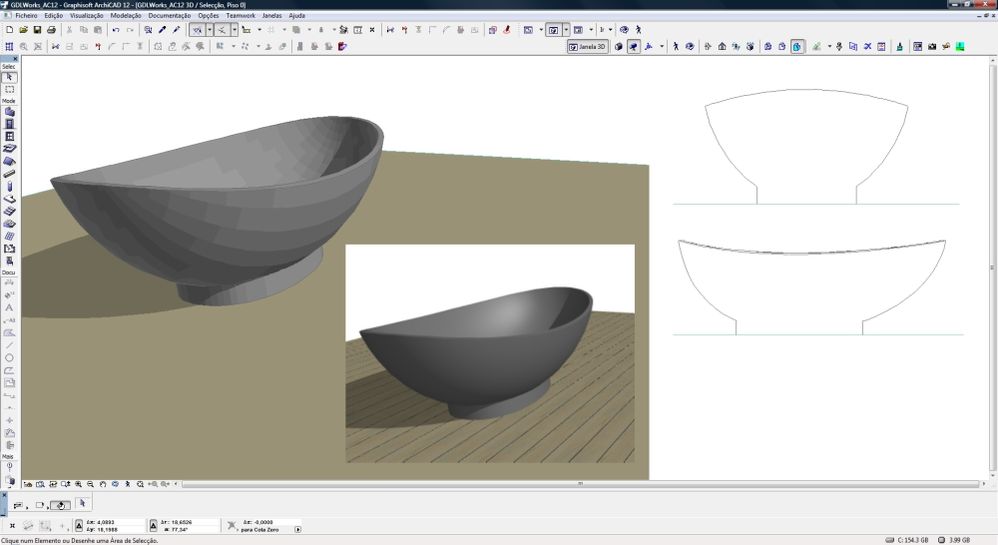This screenshot has height=545, width=998.
Task: Expand the guide lines dropdown arrow
Action: point(209,30)
